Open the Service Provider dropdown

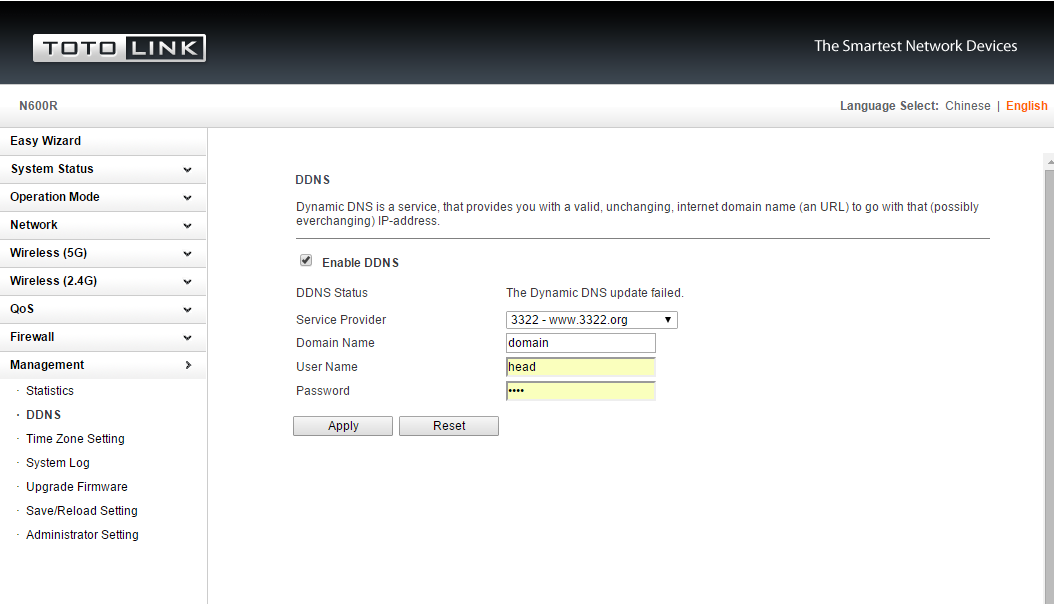click(x=592, y=320)
